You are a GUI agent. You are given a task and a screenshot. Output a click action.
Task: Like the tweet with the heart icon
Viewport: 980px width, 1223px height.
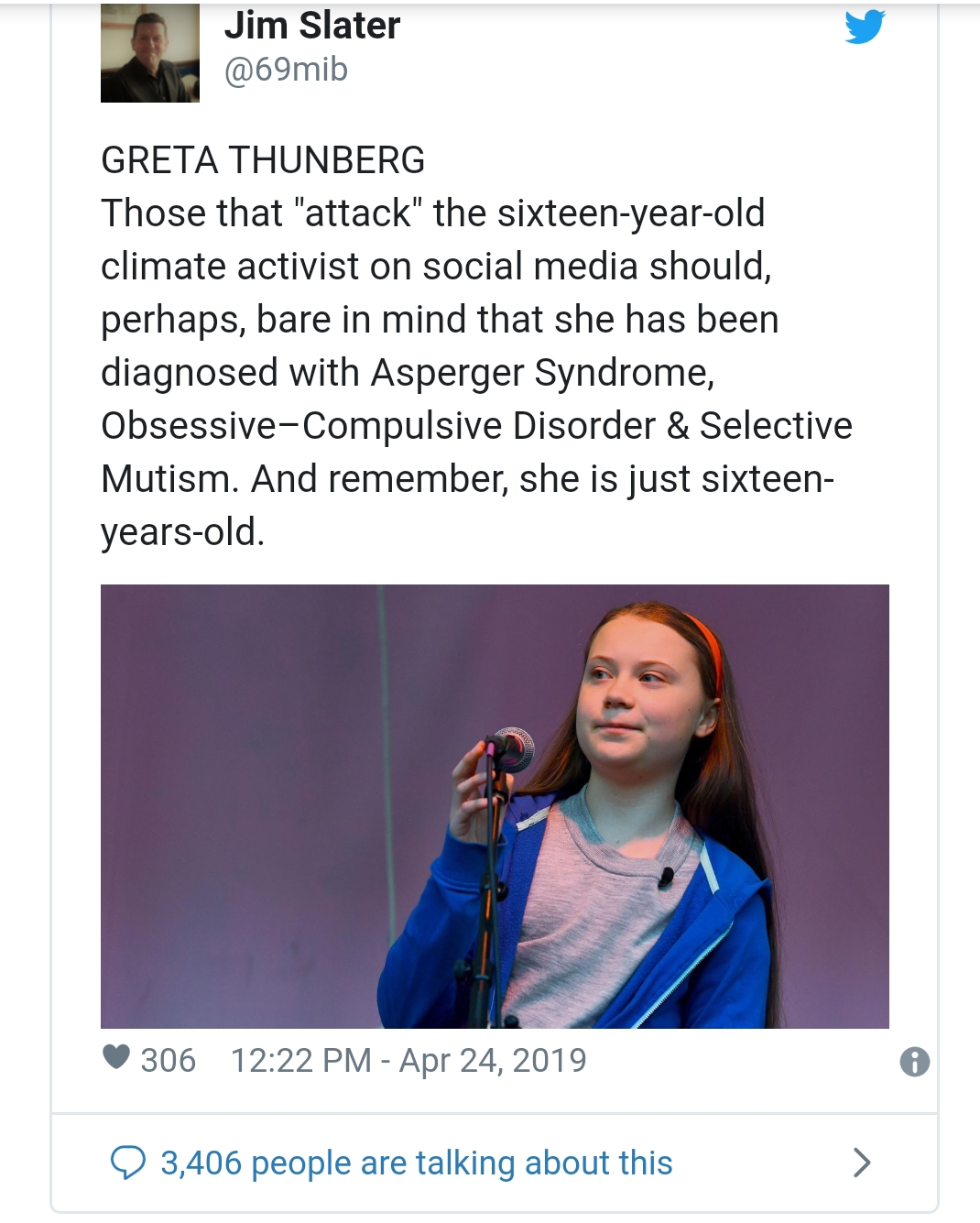116,1057
